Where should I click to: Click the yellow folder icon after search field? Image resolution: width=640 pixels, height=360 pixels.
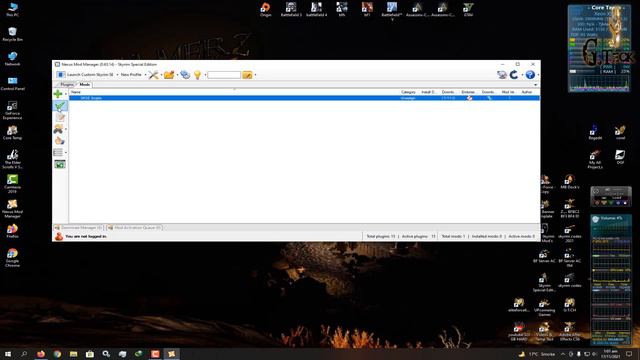[247, 75]
